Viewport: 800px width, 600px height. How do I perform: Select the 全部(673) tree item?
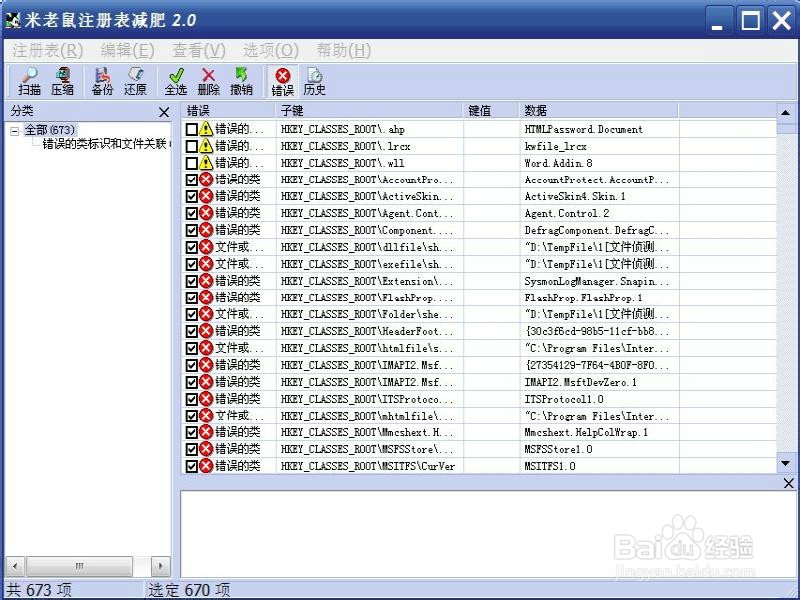[x=49, y=130]
